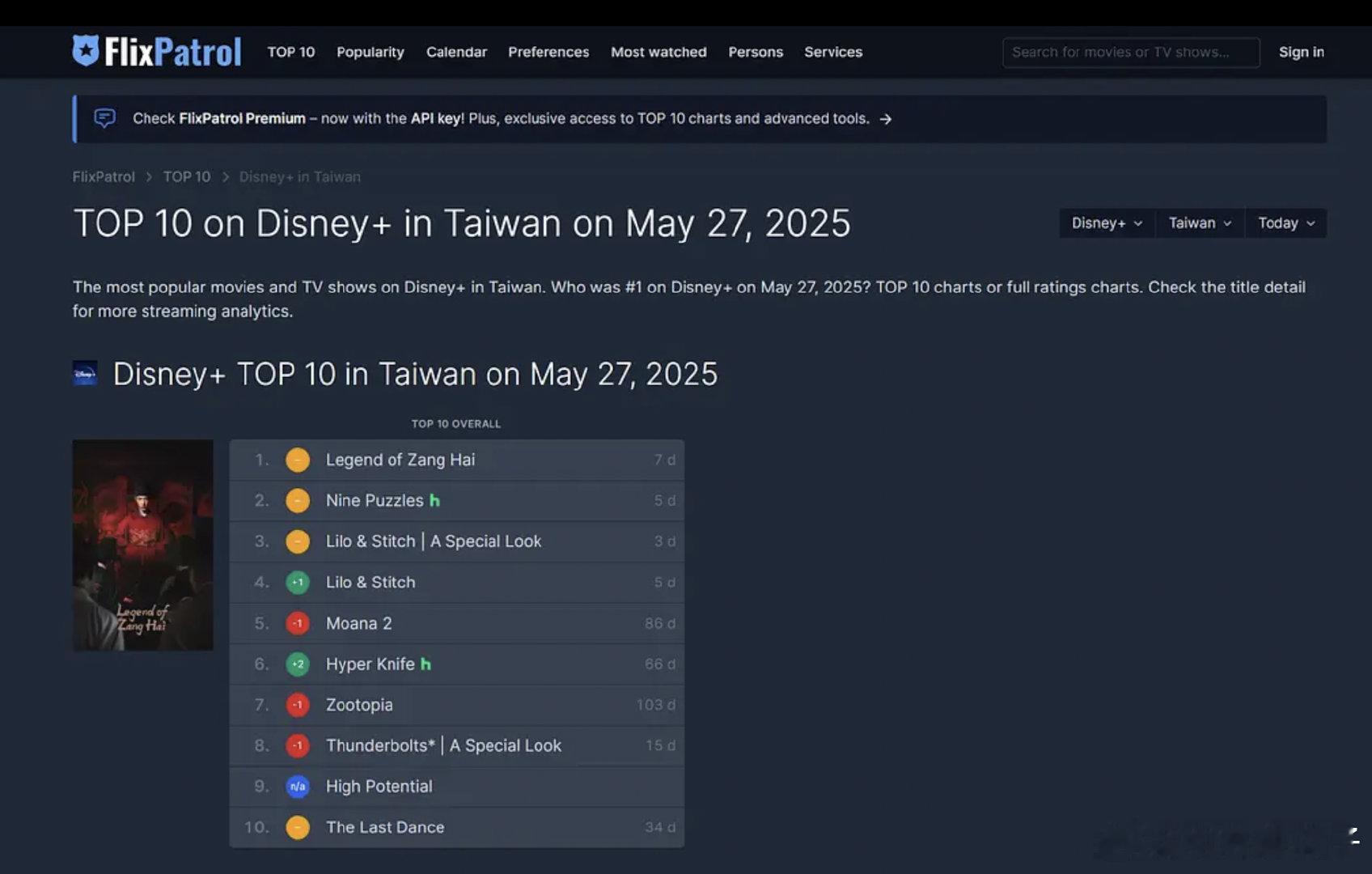Screen dimensions: 1372x874
Task: Open the Preferences menu
Action: pyautogui.click(x=548, y=52)
